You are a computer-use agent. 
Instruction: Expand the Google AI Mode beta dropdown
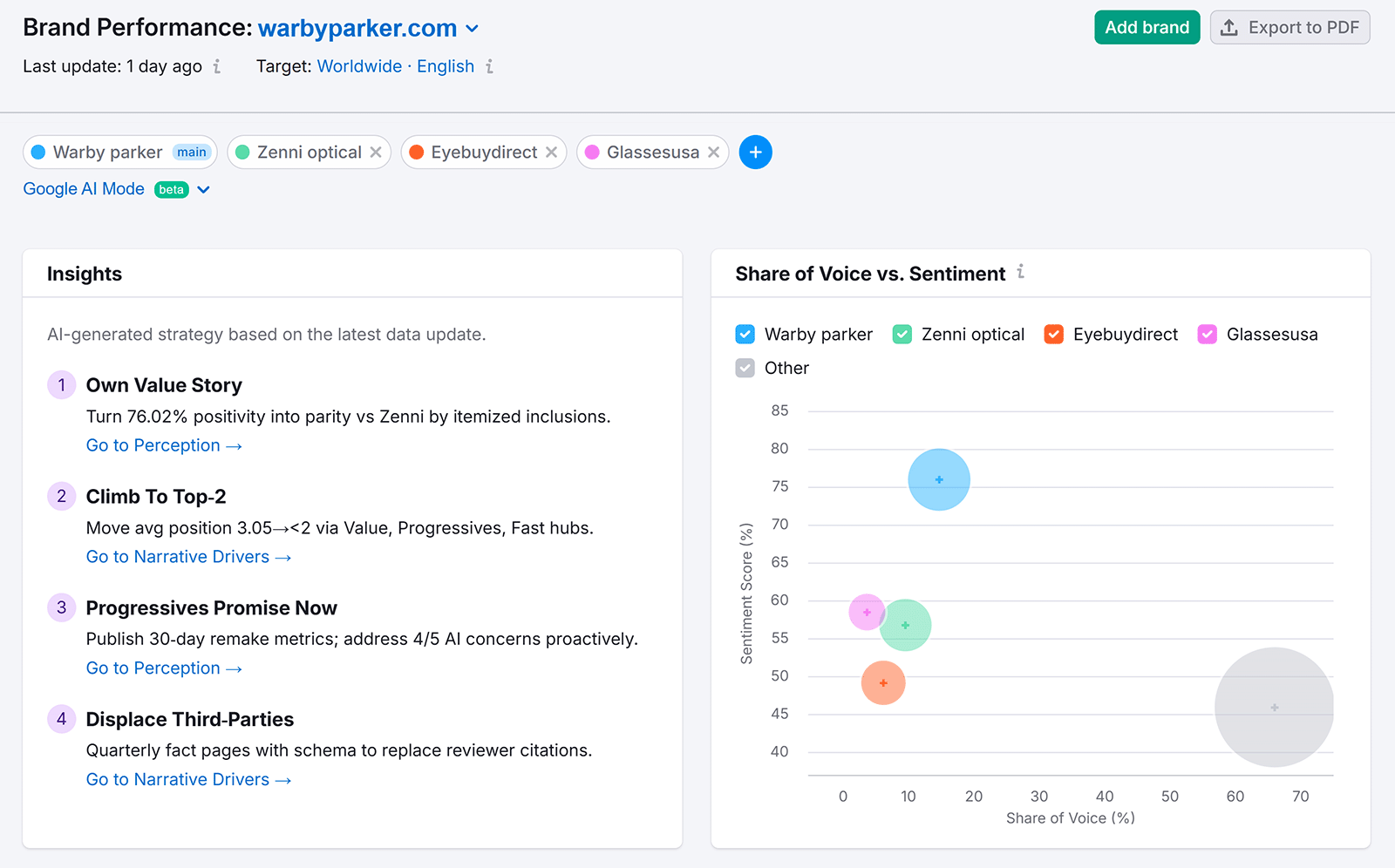pyautogui.click(x=203, y=189)
